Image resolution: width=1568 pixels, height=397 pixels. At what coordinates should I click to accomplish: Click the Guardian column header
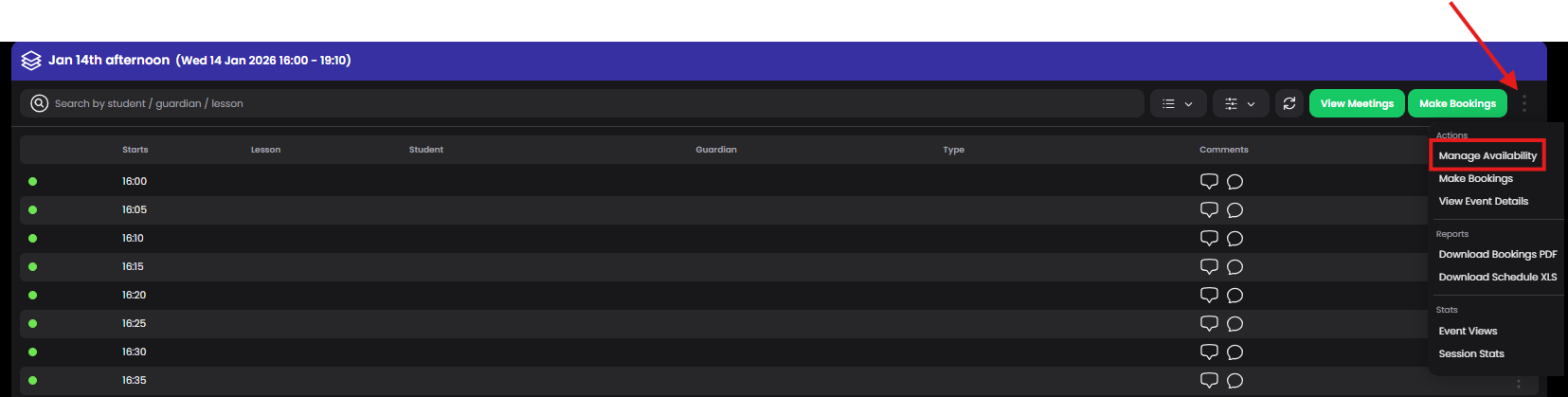[x=715, y=150]
